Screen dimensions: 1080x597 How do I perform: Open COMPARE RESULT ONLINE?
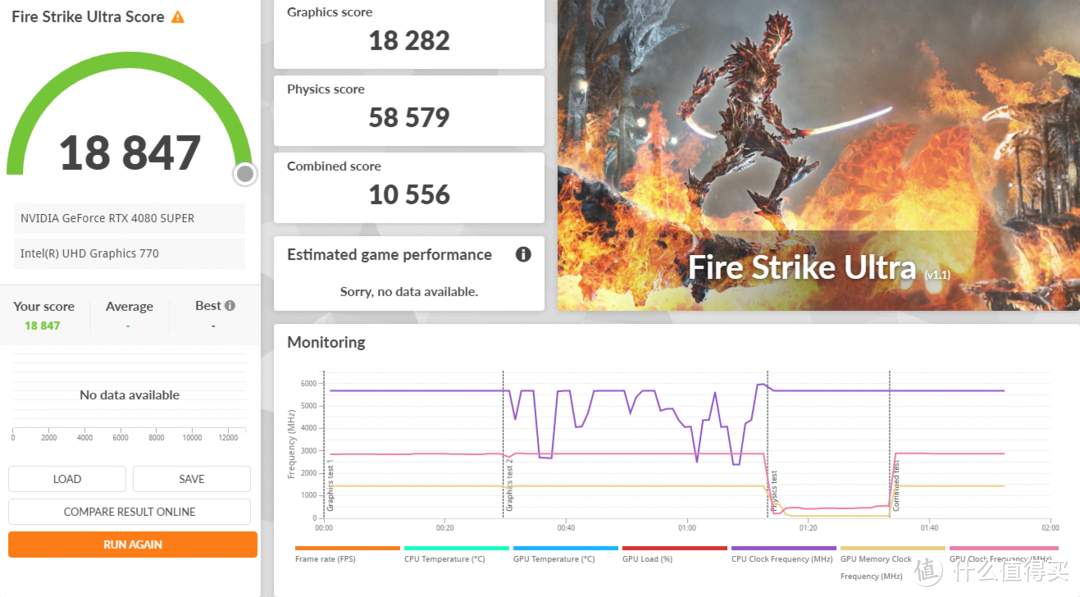[x=129, y=512]
